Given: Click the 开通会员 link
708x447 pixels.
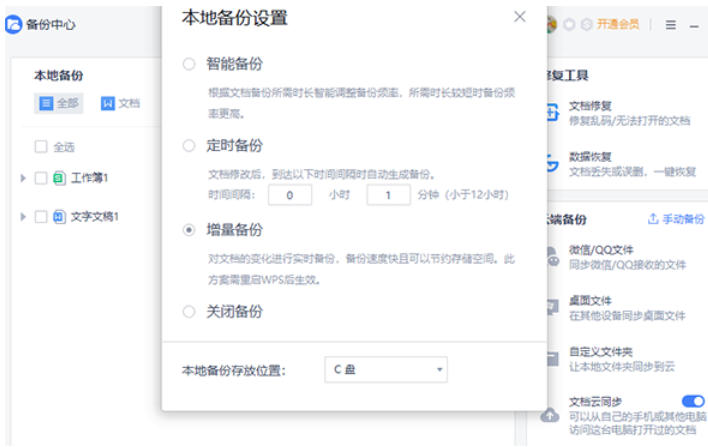Looking at the screenshot, I should (x=618, y=24).
